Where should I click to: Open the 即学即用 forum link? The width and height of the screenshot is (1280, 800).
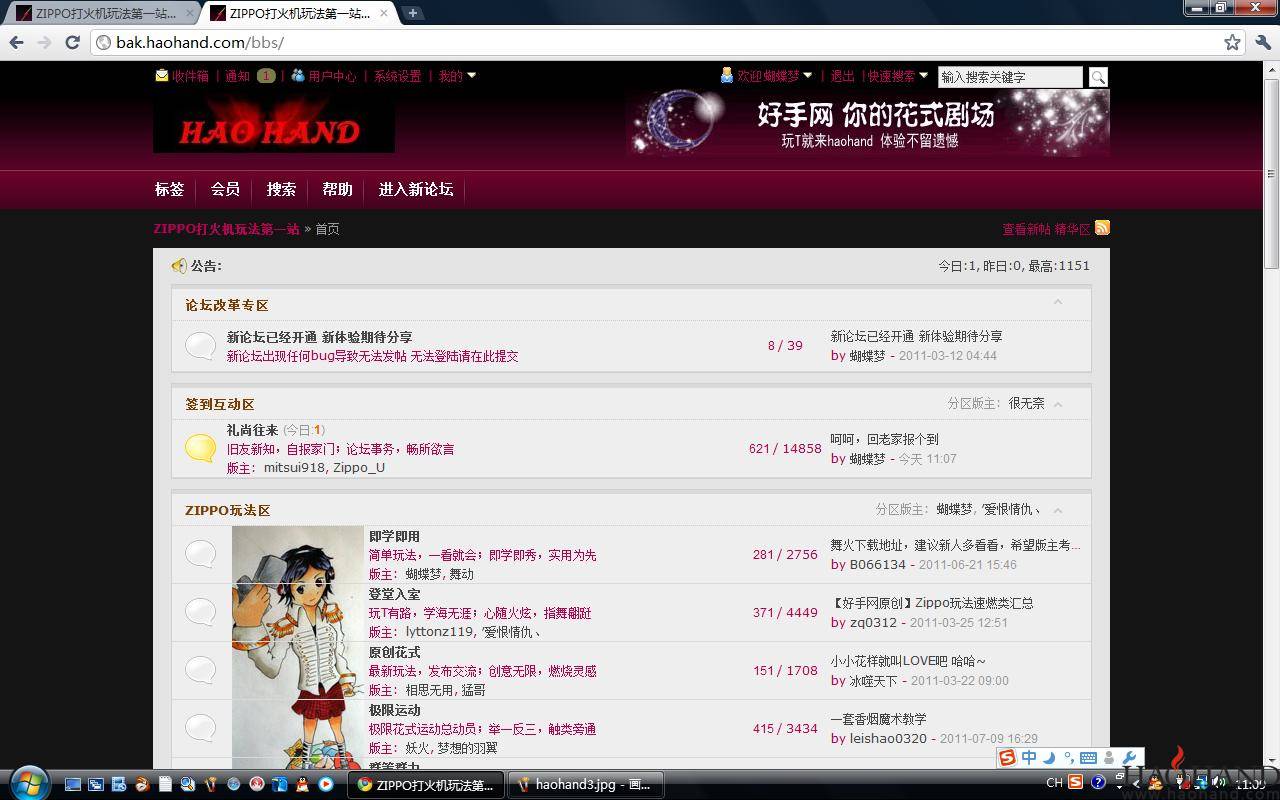[x=394, y=536]
